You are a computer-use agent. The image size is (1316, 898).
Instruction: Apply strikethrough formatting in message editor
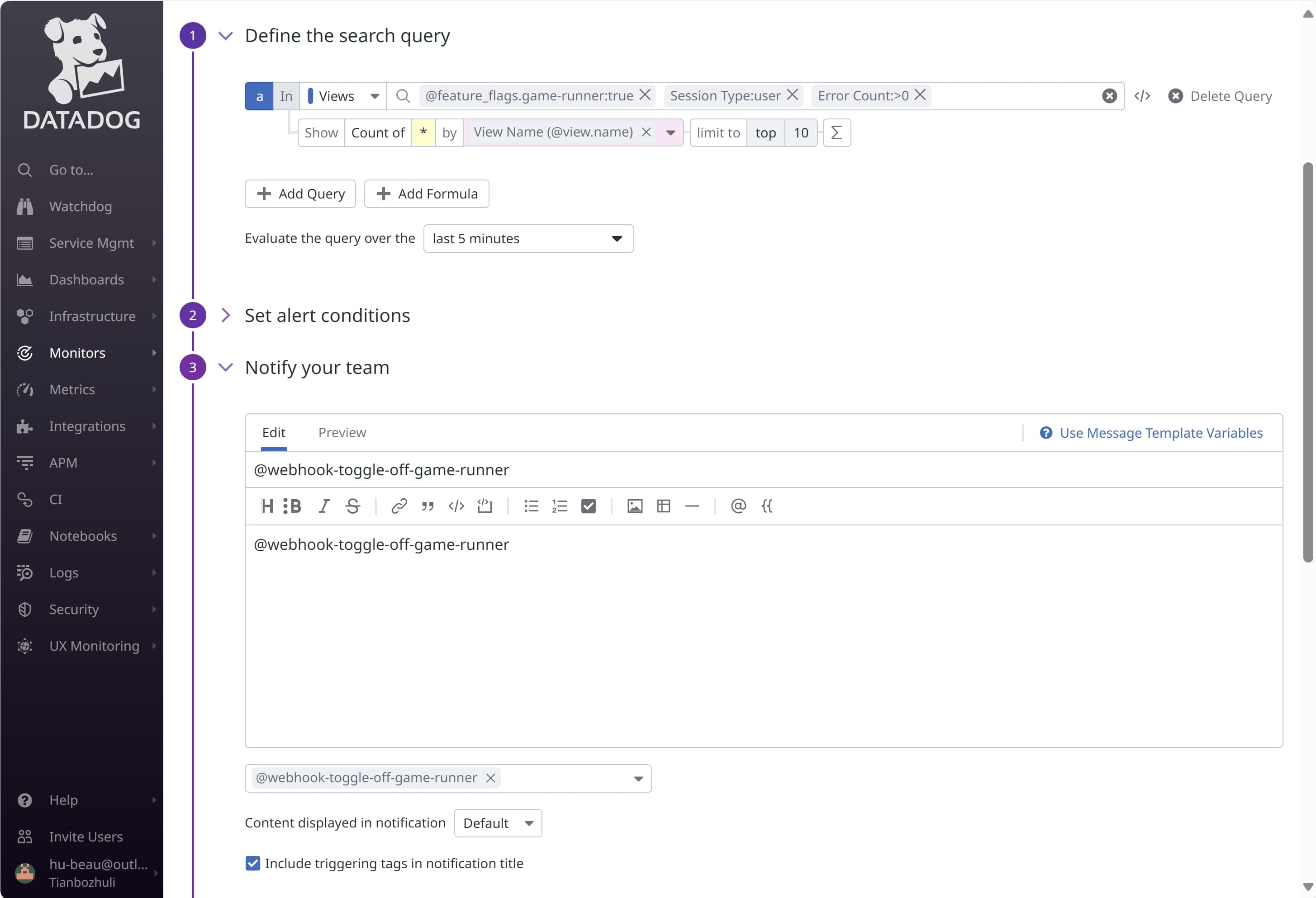pyautogui.click(x=353, y=506)
